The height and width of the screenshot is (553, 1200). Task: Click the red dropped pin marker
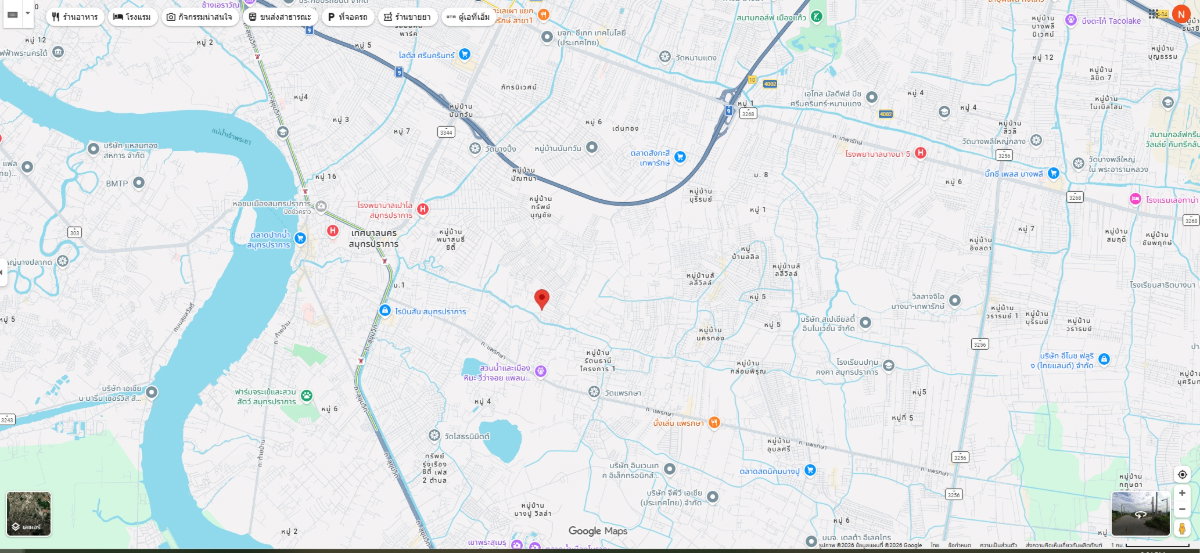tap(541, 298)
